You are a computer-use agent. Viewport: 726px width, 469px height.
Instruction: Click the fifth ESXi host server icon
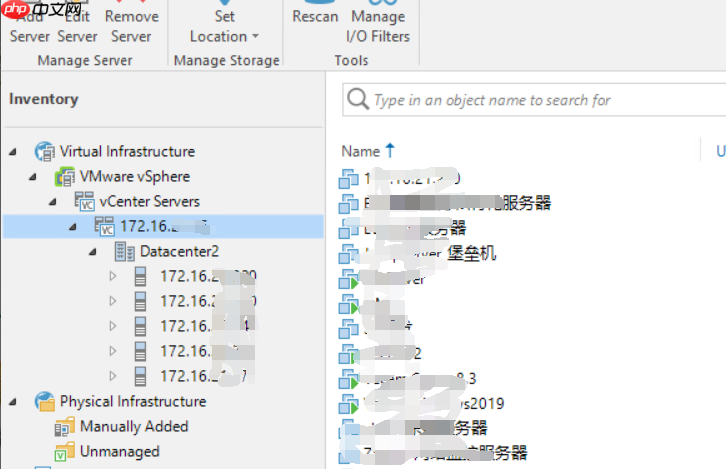(x=140, y=376)
